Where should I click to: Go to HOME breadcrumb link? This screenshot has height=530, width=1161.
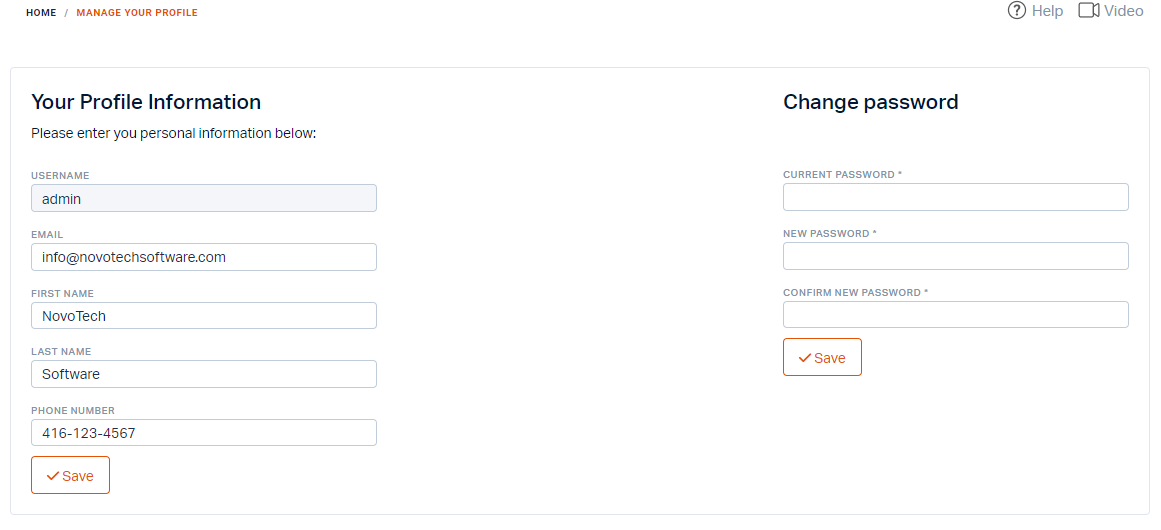[41, 13]
